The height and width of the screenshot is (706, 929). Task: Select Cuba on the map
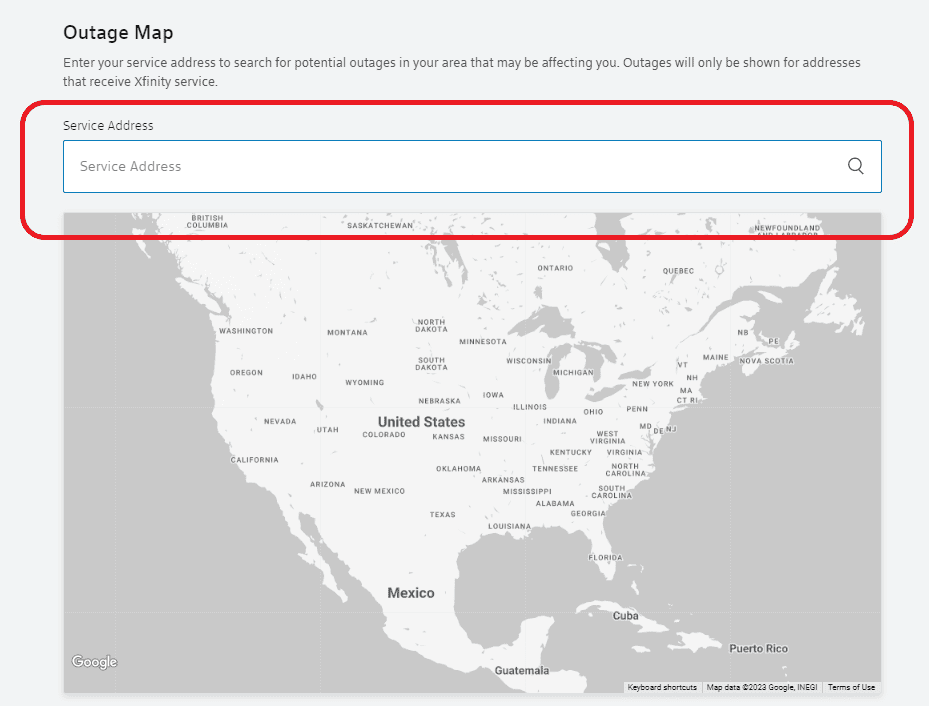(626, 617)
